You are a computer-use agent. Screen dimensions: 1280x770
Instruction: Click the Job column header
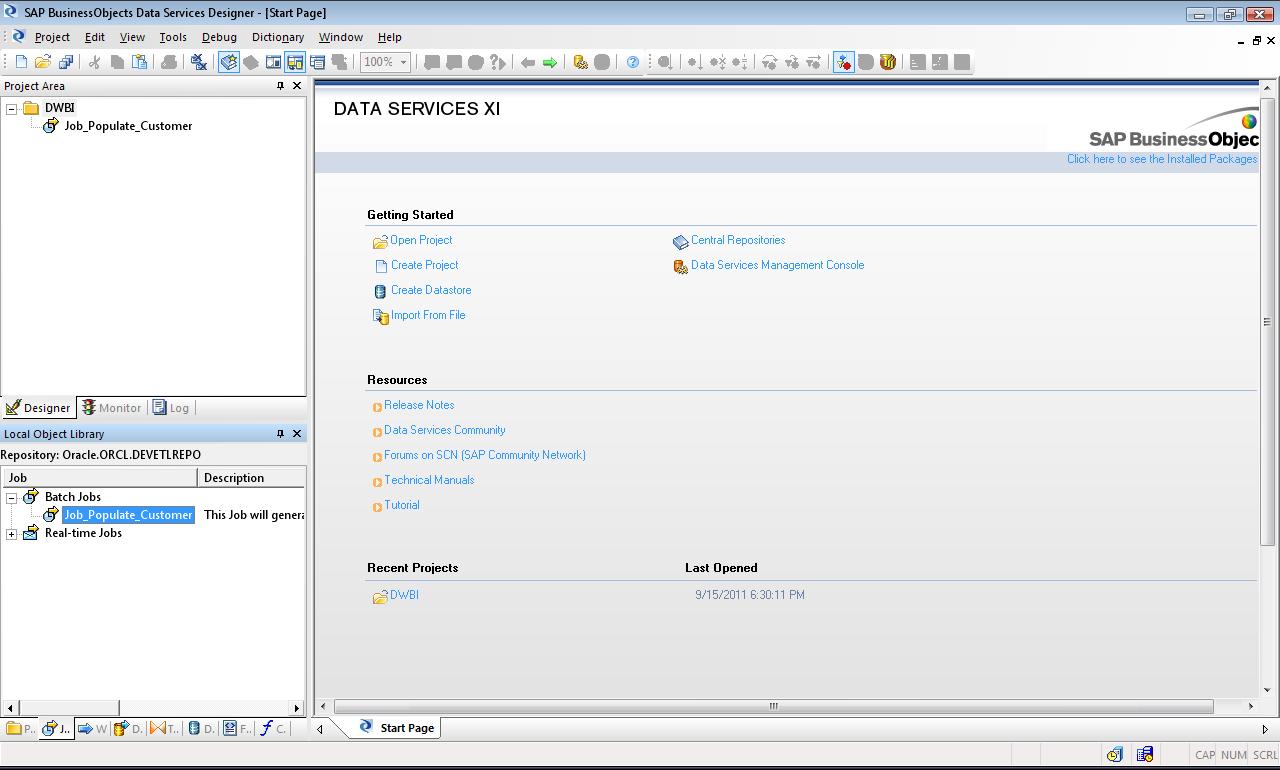pos(99,478)
